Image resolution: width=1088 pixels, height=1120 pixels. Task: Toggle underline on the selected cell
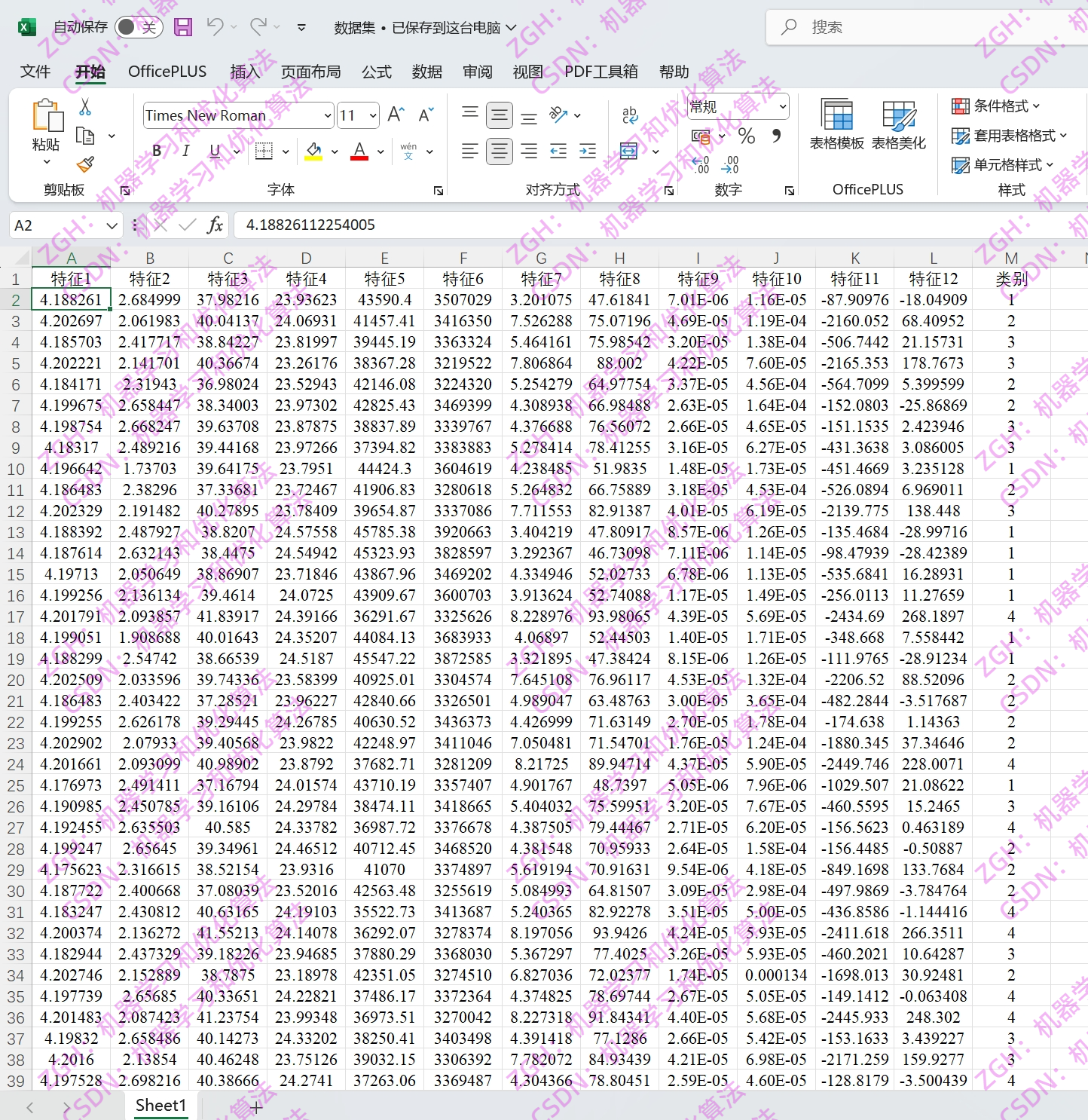213,150
